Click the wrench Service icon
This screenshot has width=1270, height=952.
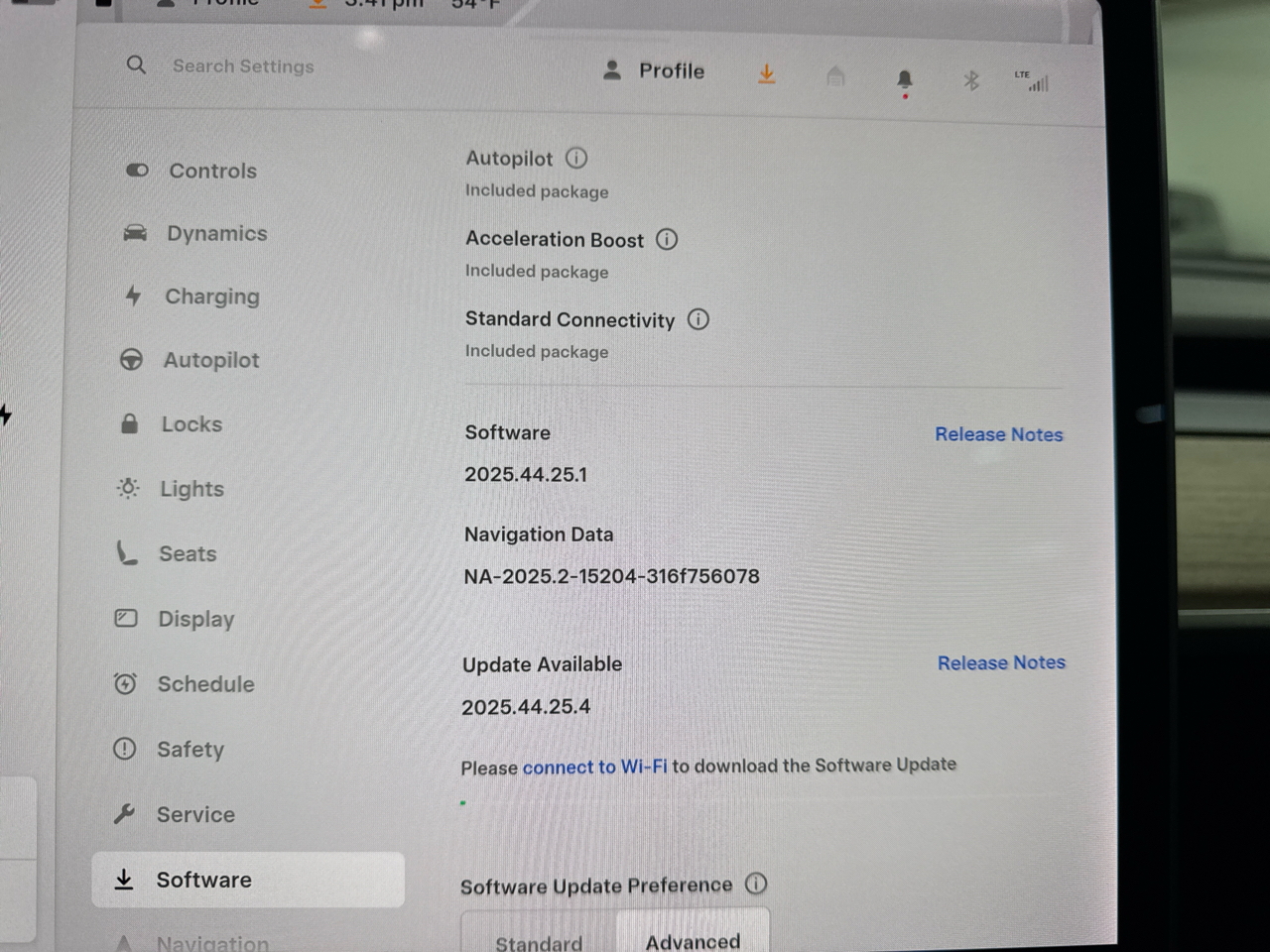125,813
